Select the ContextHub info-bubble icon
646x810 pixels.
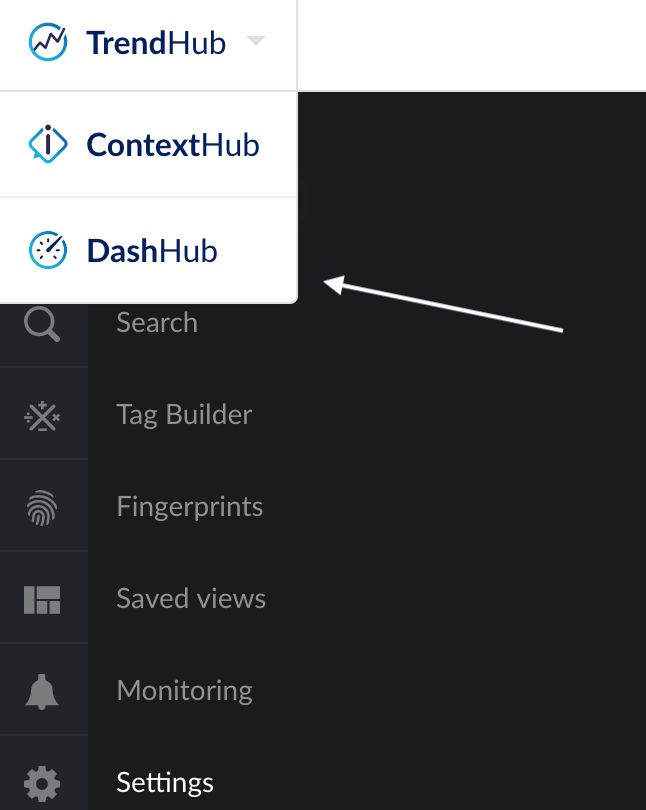pyautogui.click(x=47, y=144)
